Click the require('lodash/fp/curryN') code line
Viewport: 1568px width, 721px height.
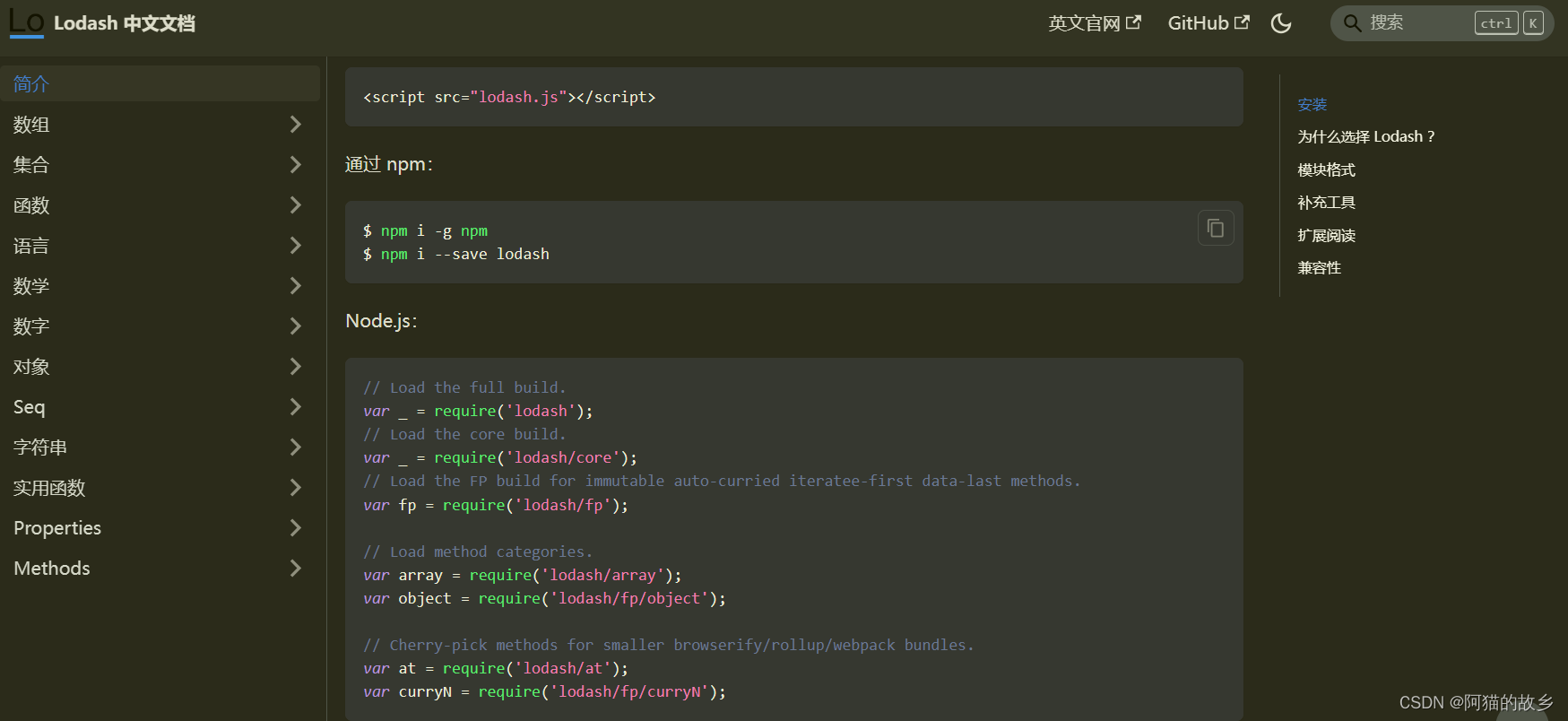click(544, 692)
